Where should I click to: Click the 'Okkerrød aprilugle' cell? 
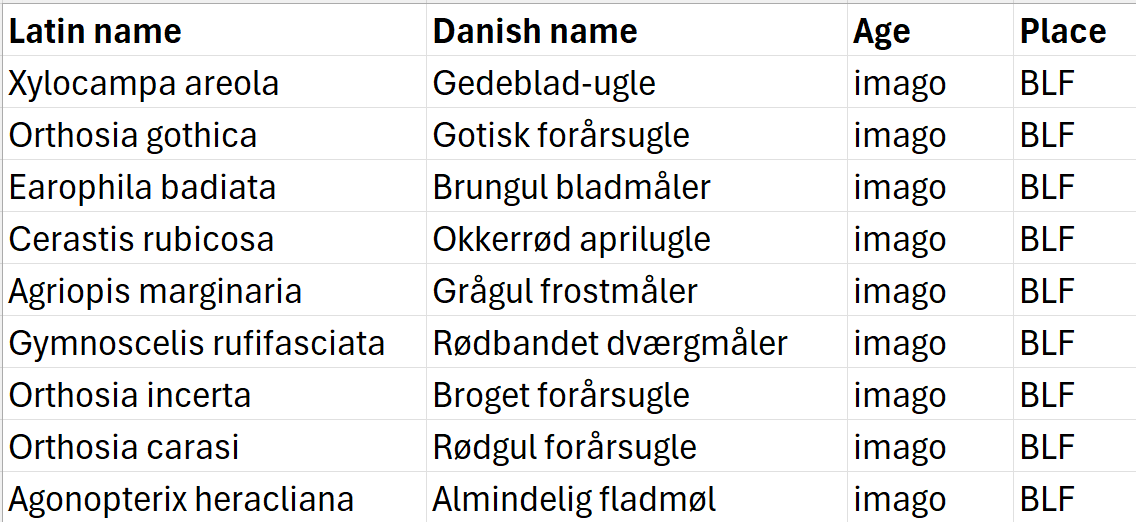(571, 239)
